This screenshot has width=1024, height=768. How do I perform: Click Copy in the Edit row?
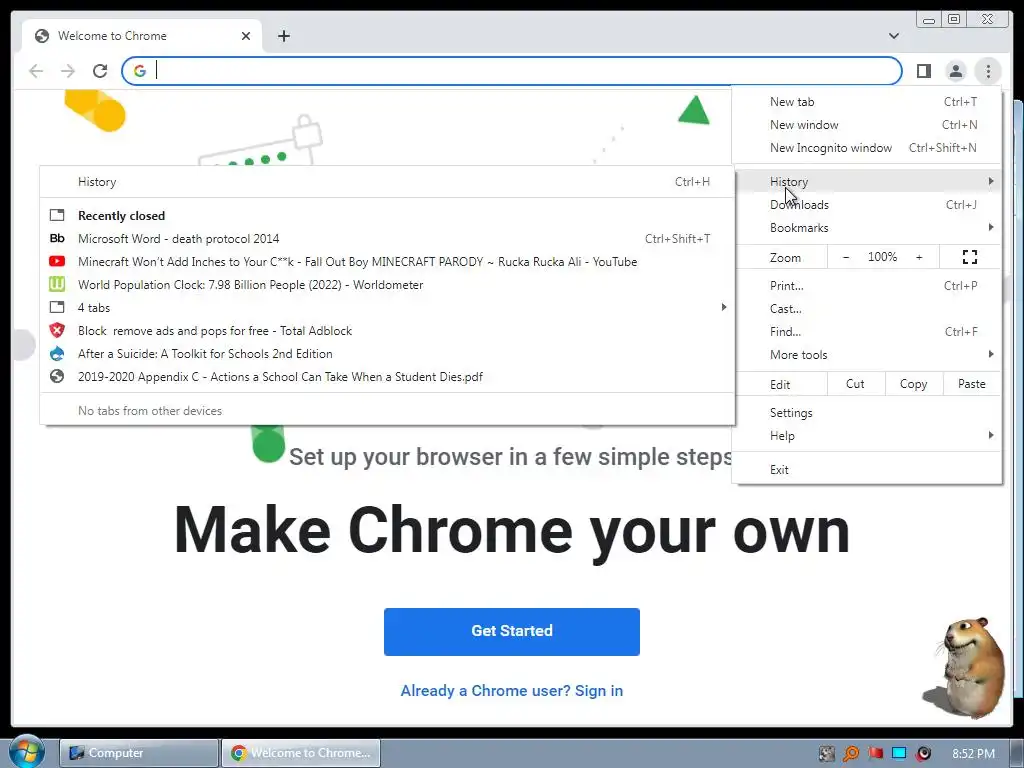pyautogui.click(x=914, y=384)
